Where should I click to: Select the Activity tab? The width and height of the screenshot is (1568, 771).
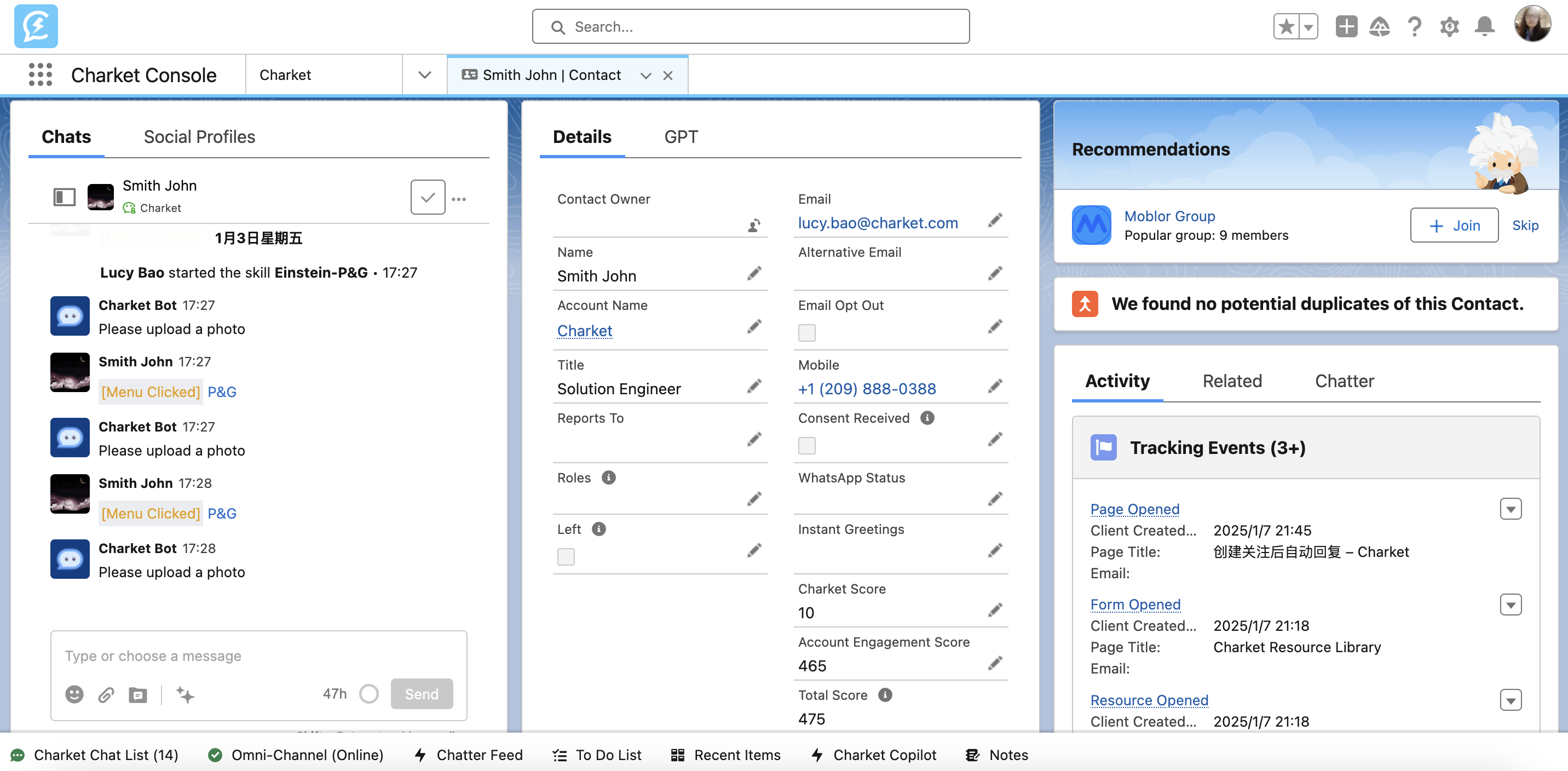pos(1117,381)
